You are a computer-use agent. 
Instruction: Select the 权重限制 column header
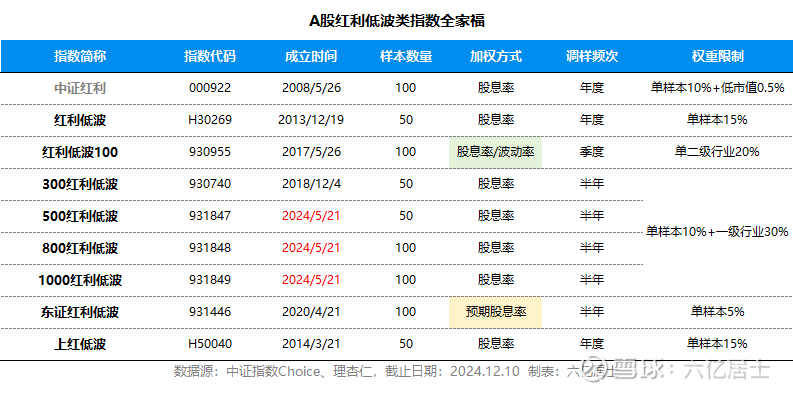pyautogui.click(x=717, y=56)
